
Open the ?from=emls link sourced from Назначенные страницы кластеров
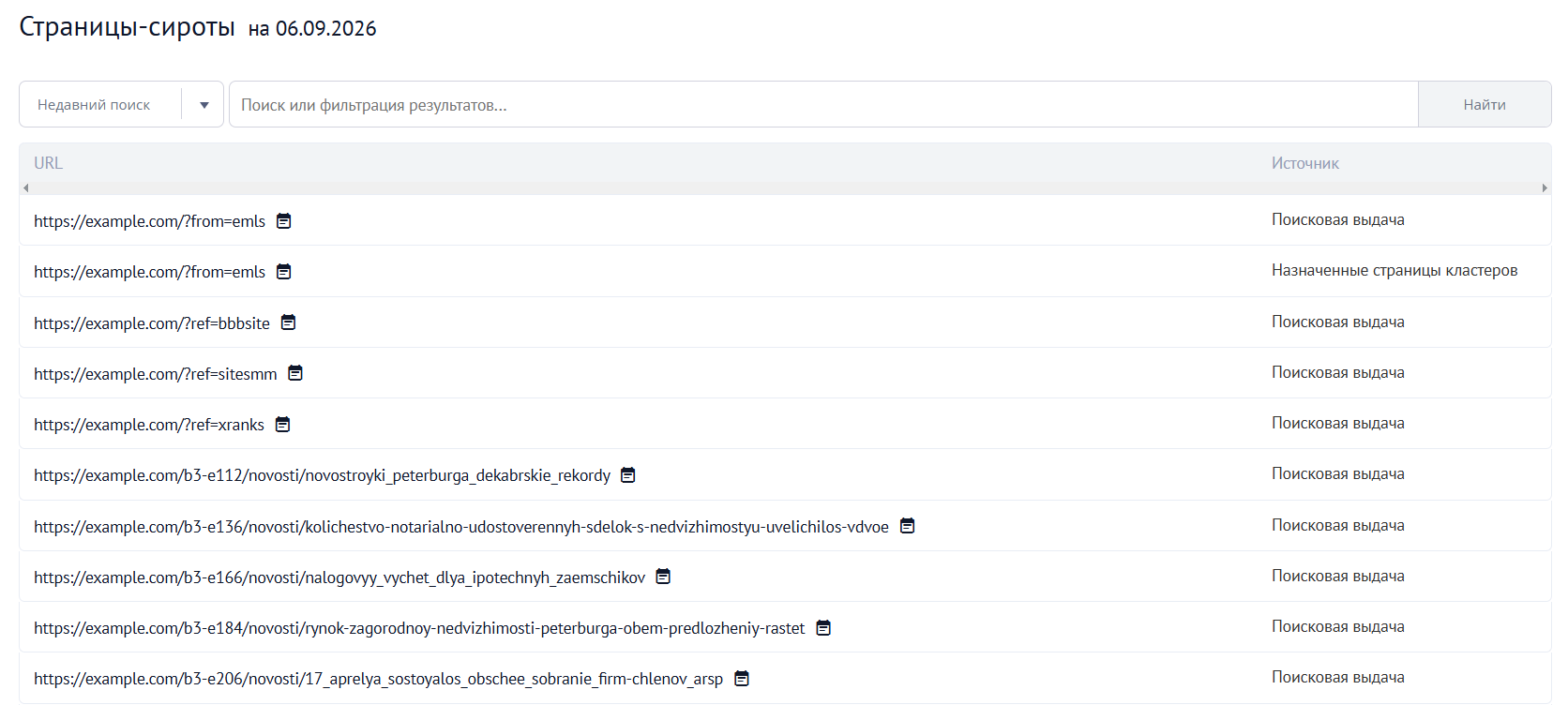[150, 272]
